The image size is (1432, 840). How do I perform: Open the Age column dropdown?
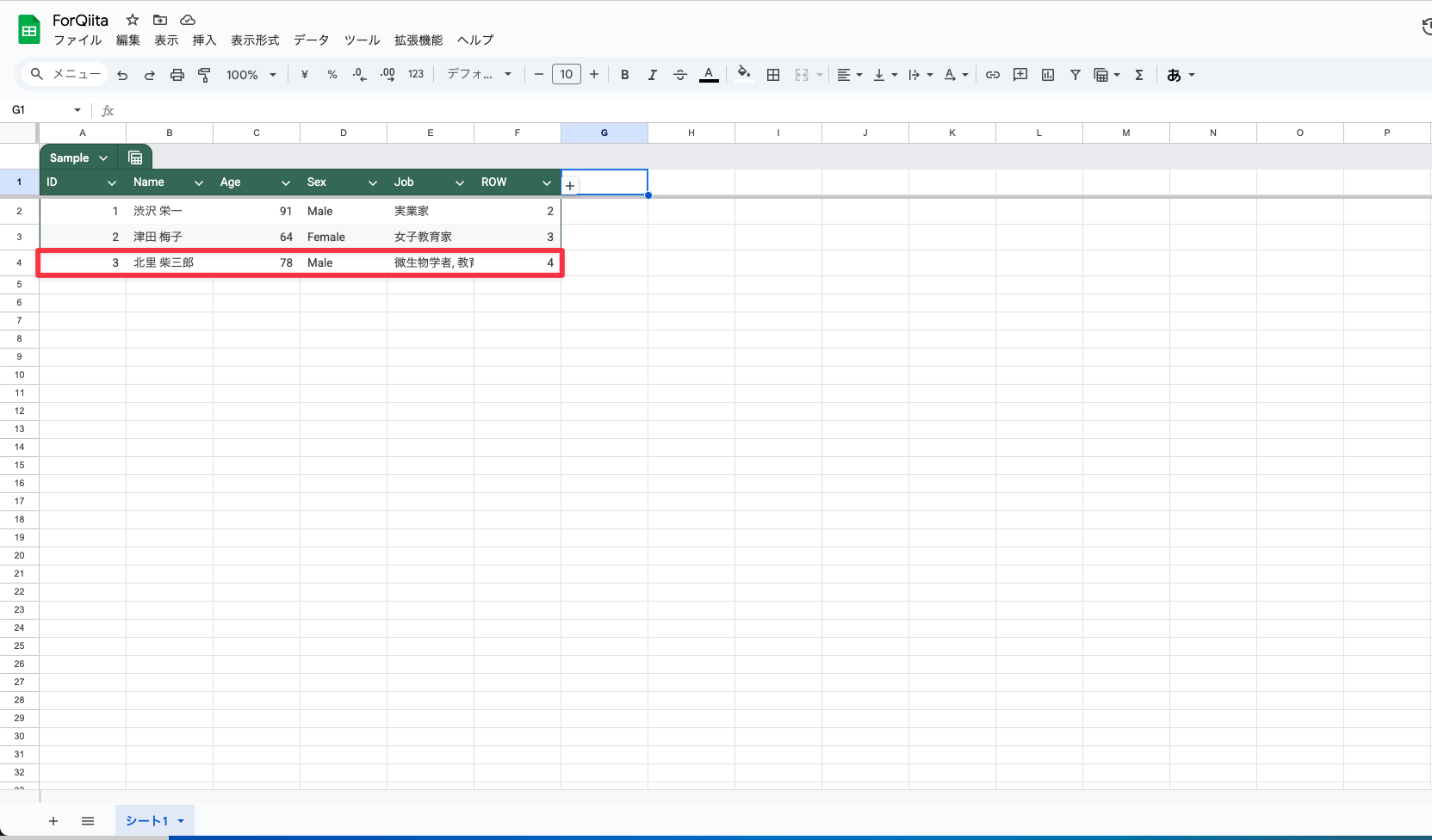tap(286, 182)
